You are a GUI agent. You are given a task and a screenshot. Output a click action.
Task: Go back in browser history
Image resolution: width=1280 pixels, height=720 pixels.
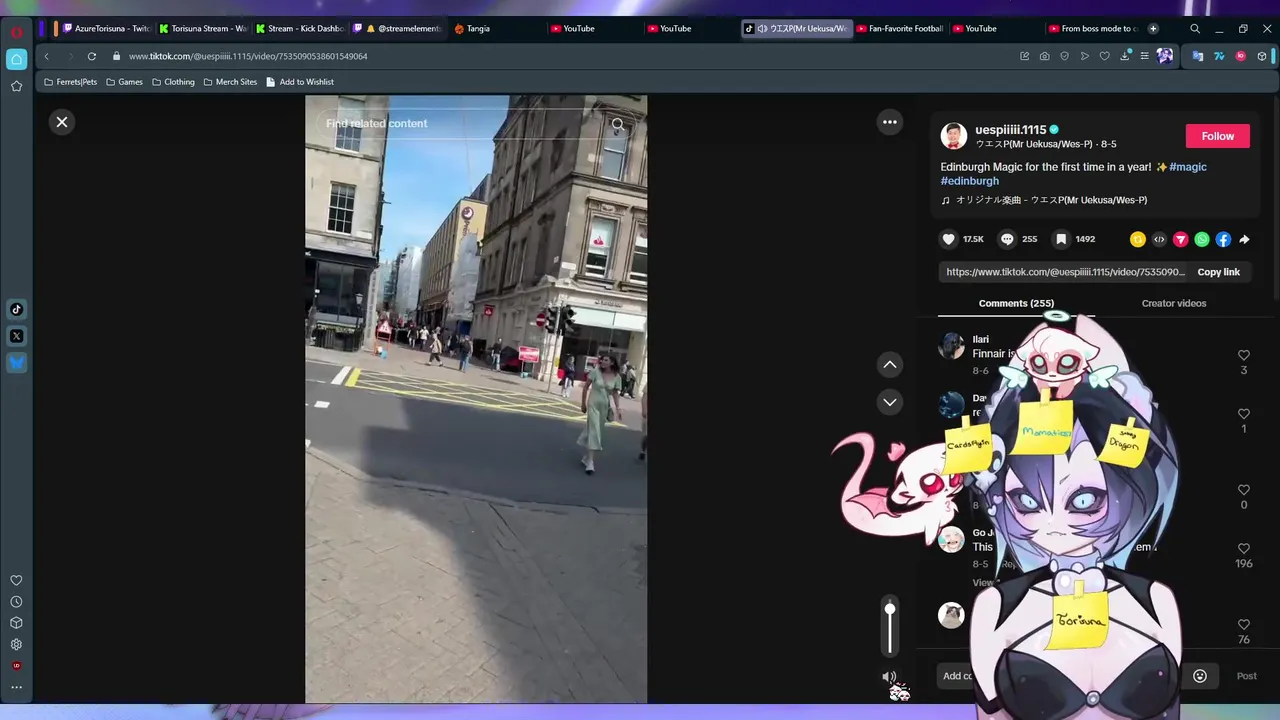(46, 56)
